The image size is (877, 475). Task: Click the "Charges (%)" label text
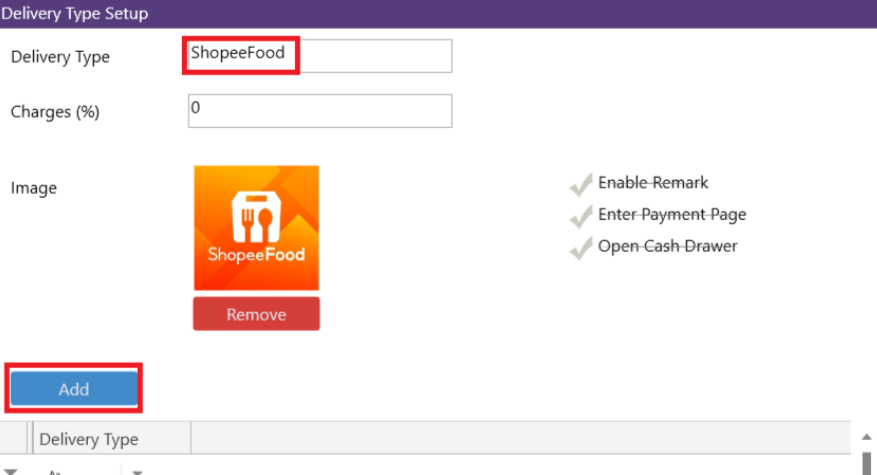pyautogui.click(x=55, y=112)
